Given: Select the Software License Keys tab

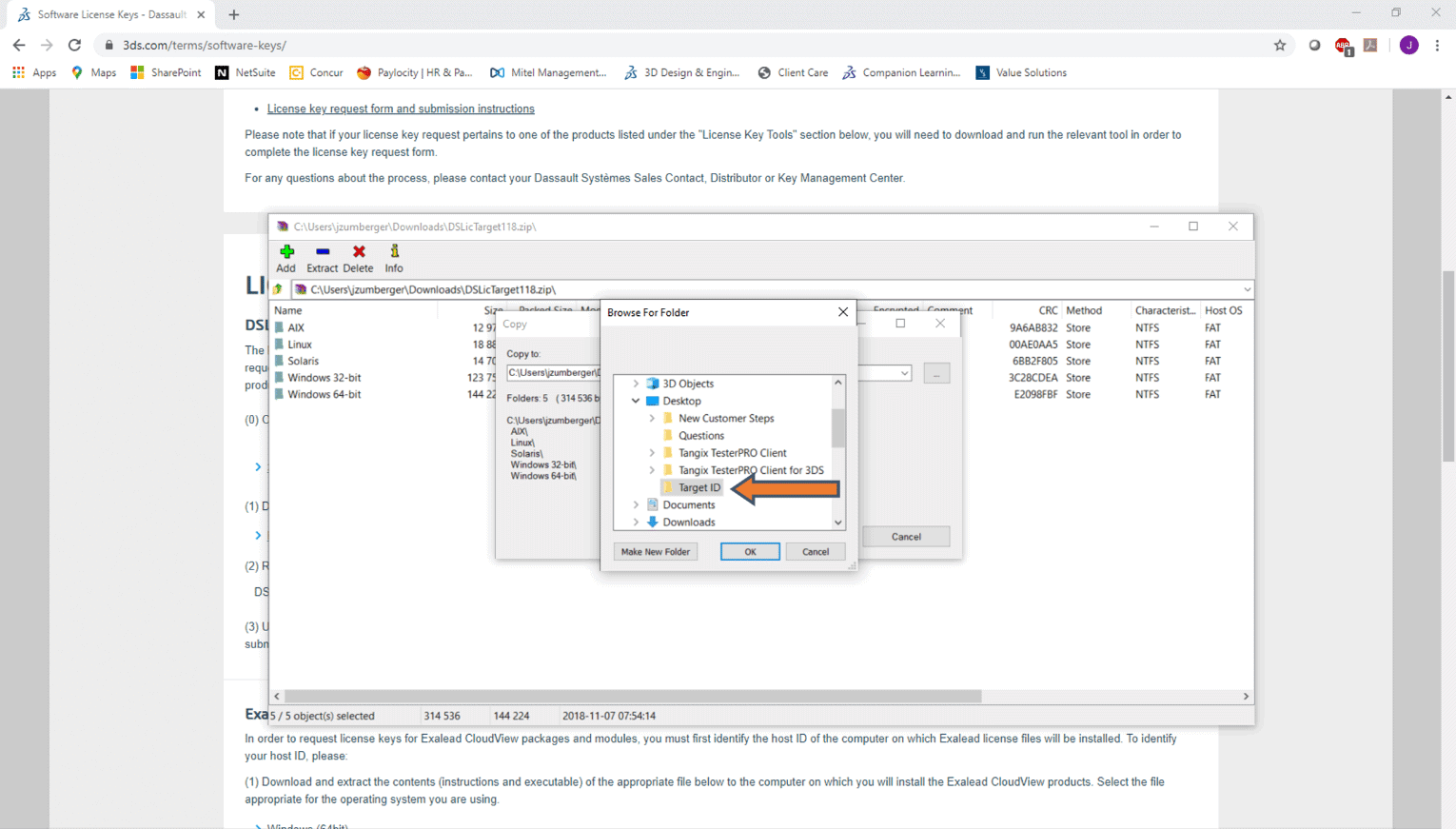Looking at the screenshot, I should pyautogui.click(x=112, y=14).
